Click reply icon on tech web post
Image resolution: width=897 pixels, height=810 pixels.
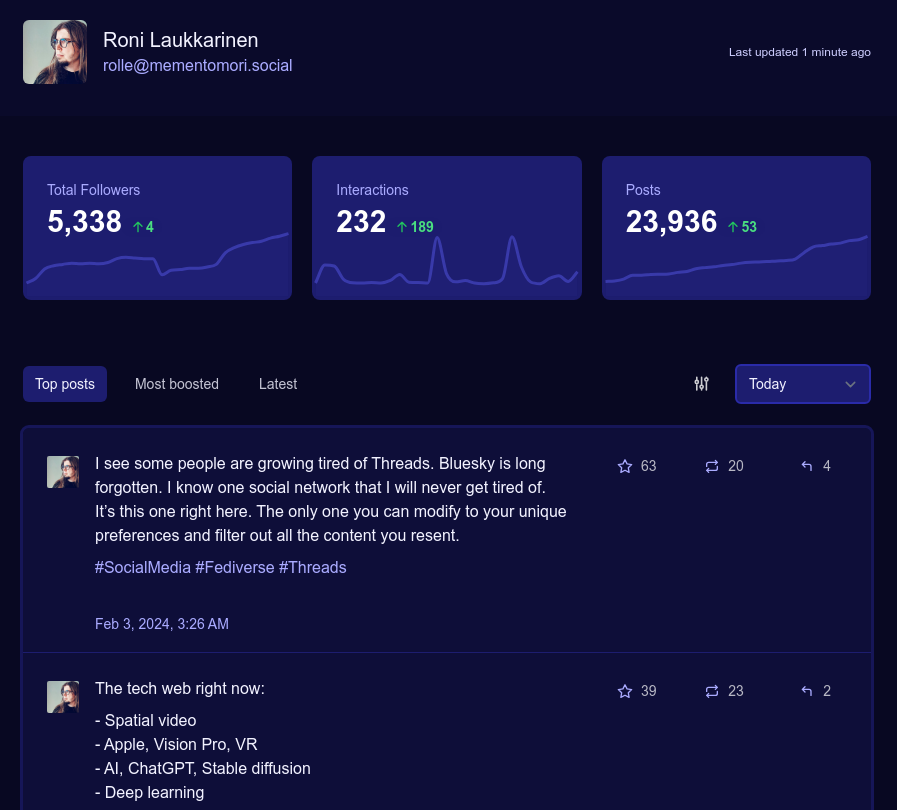(x=807, y=691)
